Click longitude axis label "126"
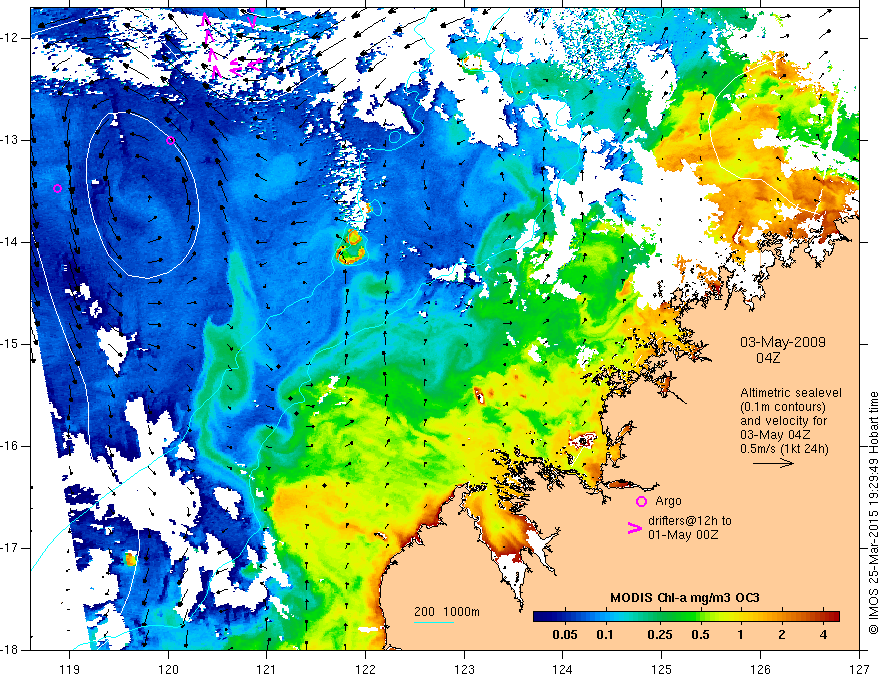Image resolution: width=880 pixels, height=680 pixels. click(x=760, y=669)
